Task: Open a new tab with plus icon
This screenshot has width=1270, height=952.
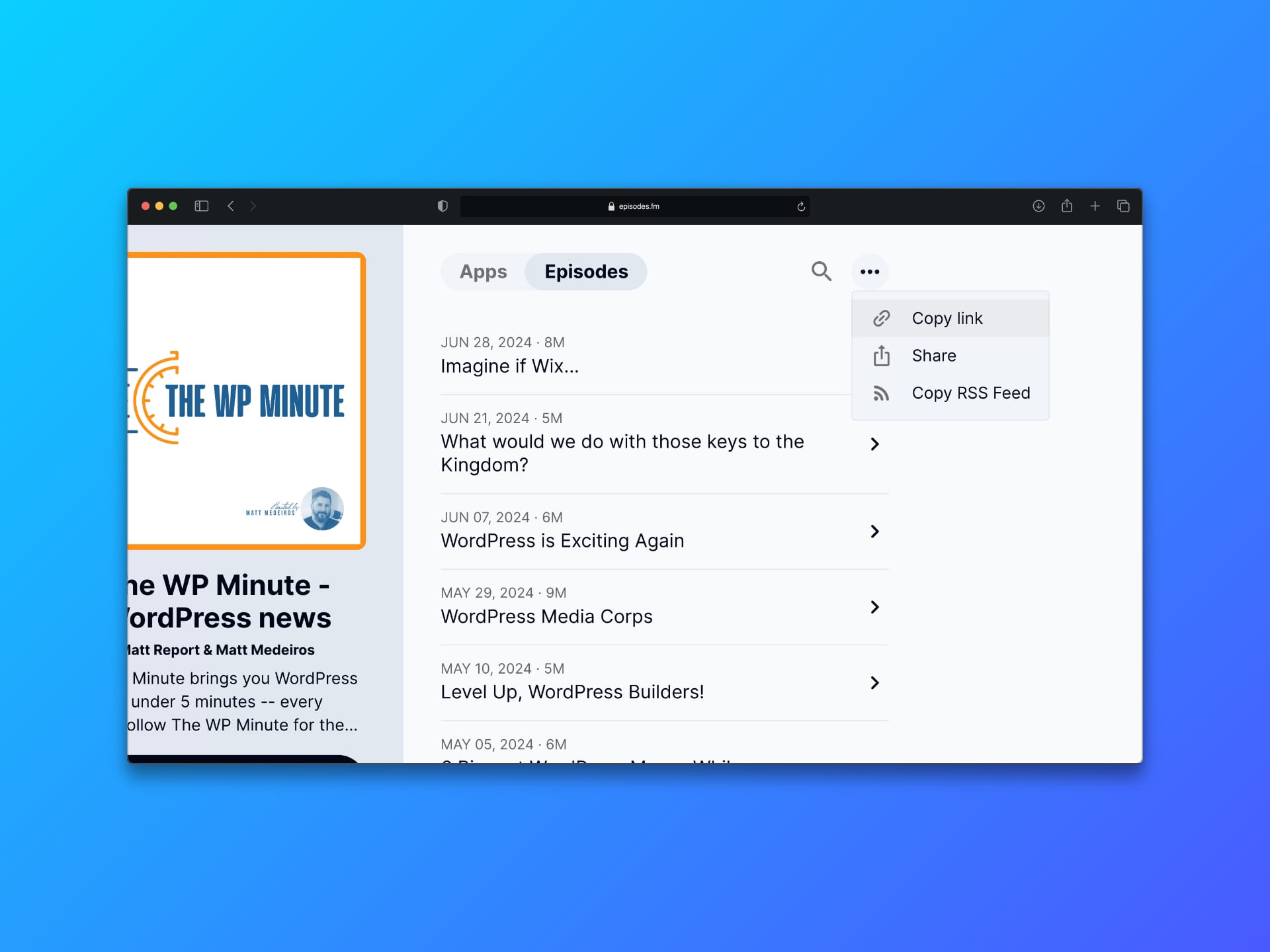Action: (x=1095, y=206)
